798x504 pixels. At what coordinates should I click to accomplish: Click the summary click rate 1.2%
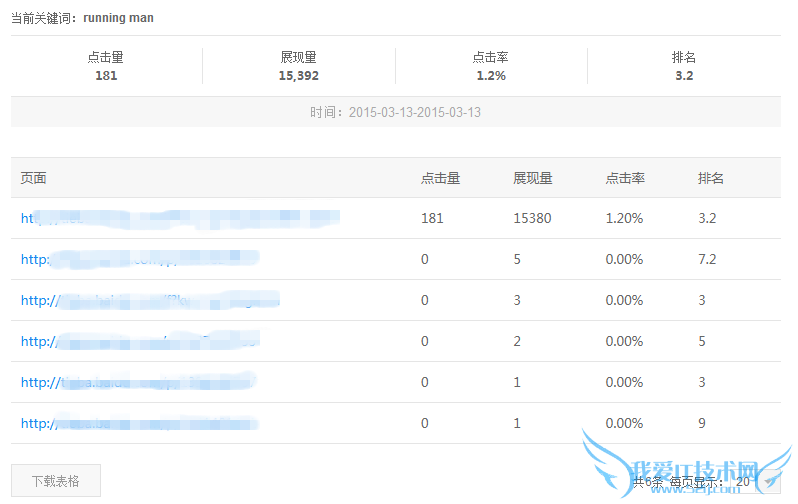tap(491, 76)
